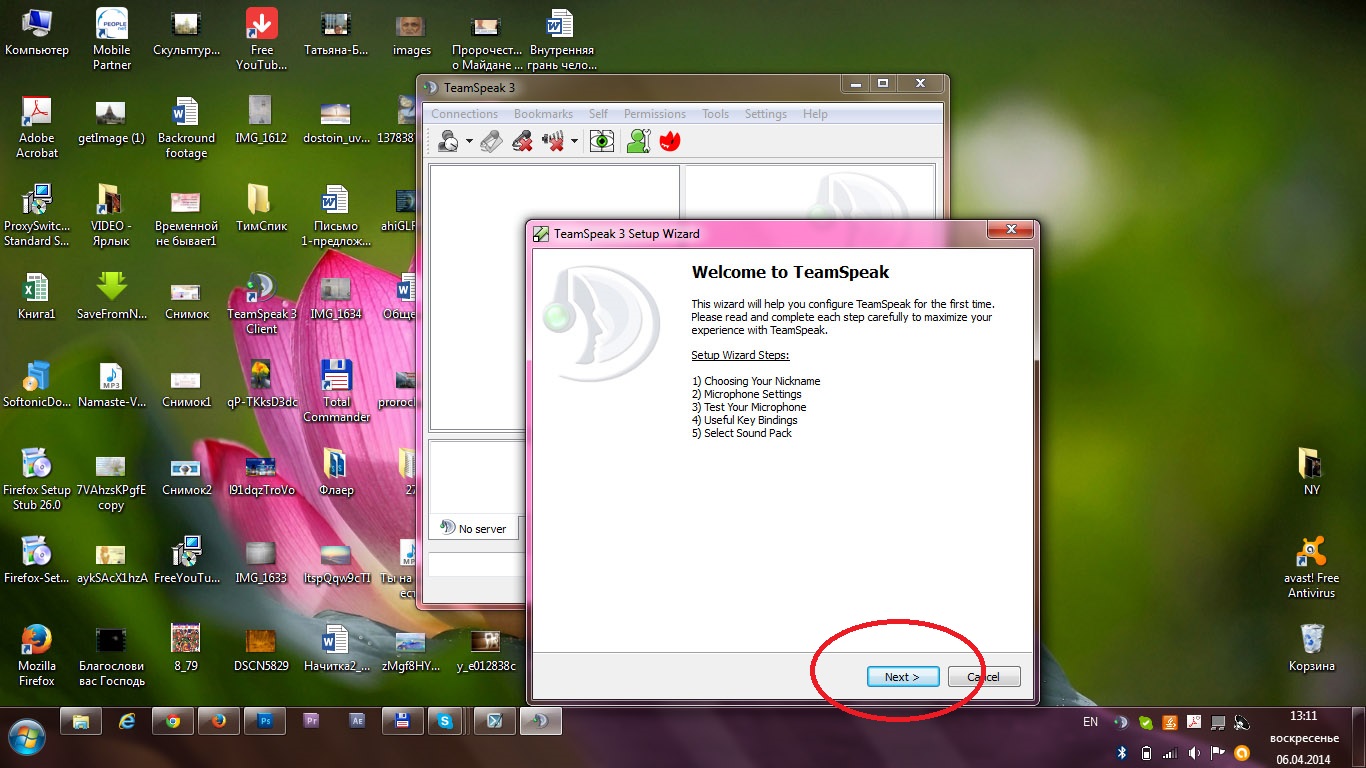Mute microphone using the toolbar icon
The height and width of the screenshot is (768, 1366).
(x=522, y=141)
